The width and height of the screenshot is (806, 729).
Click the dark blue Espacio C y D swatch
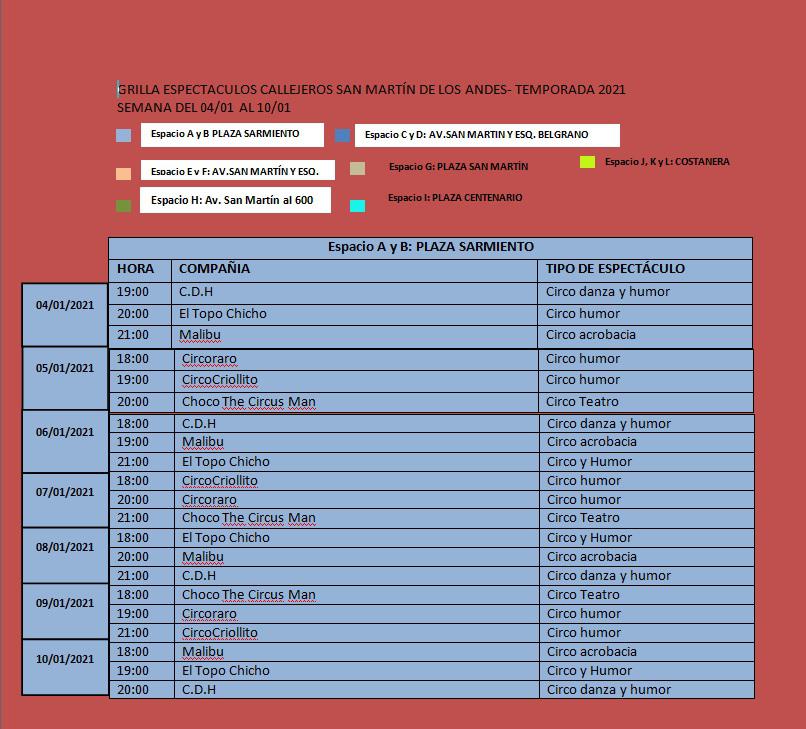point(342,136)
